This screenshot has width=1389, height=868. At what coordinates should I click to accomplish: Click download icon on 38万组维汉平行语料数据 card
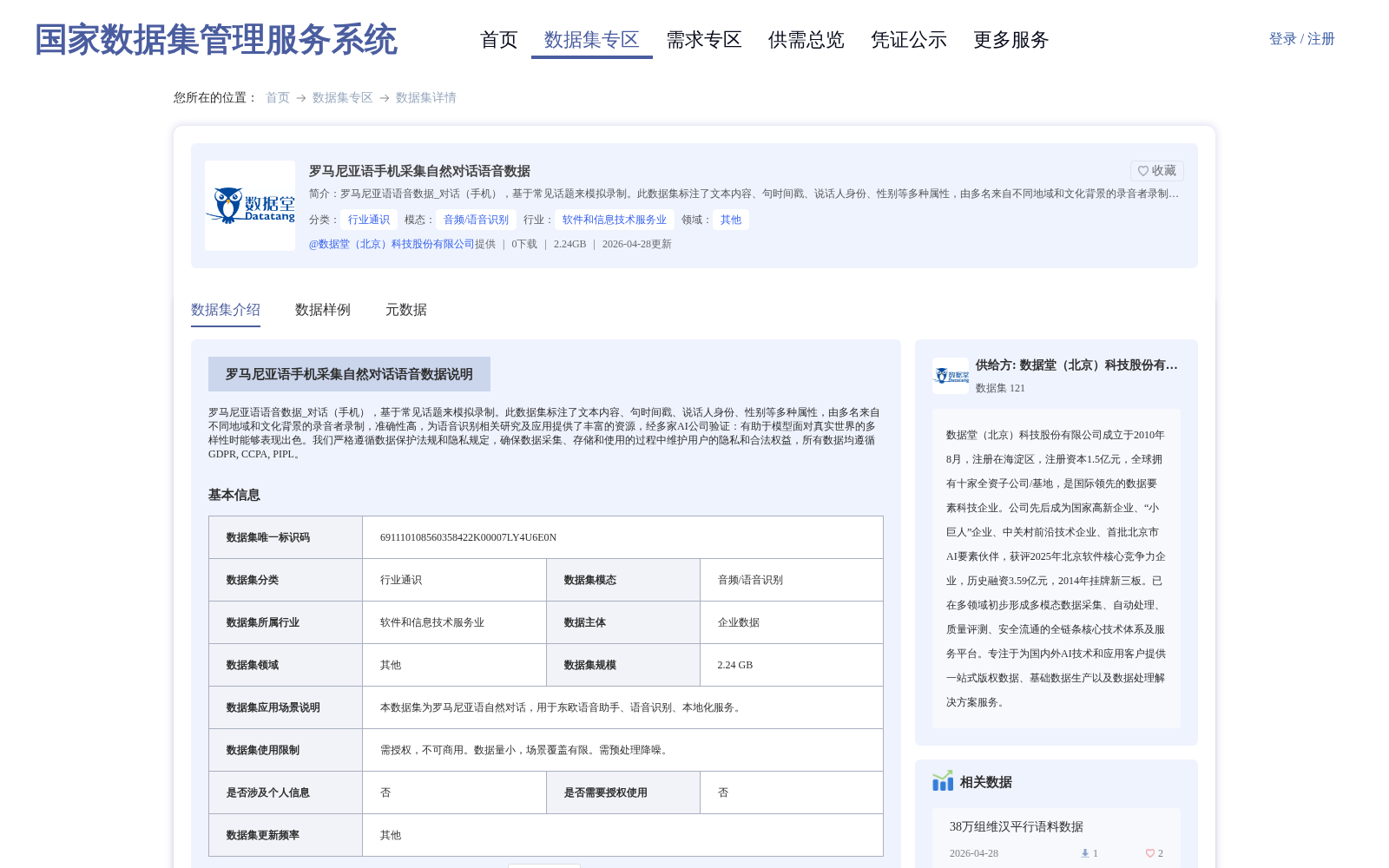pyautogui.click(x=1084, y=853)
